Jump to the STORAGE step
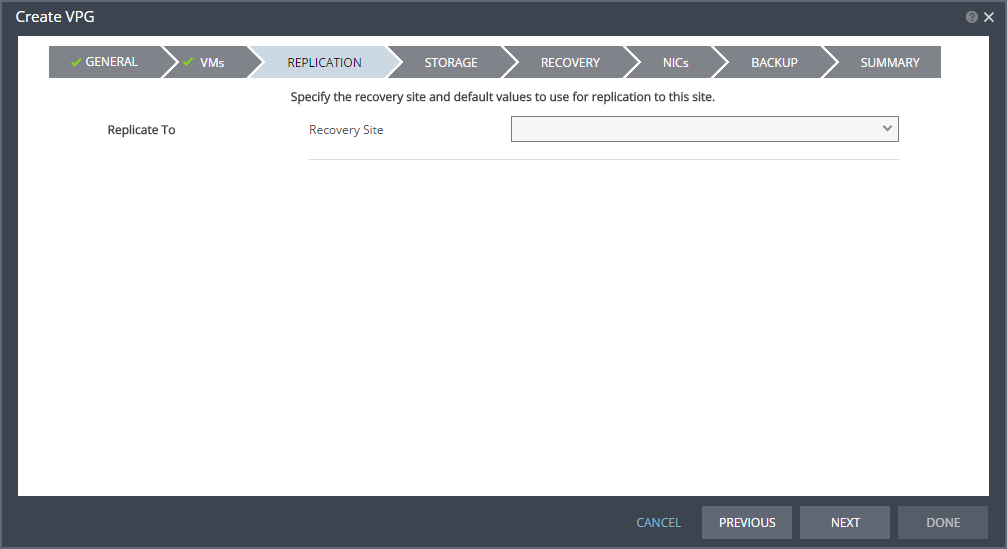 (x=451, y=62)
